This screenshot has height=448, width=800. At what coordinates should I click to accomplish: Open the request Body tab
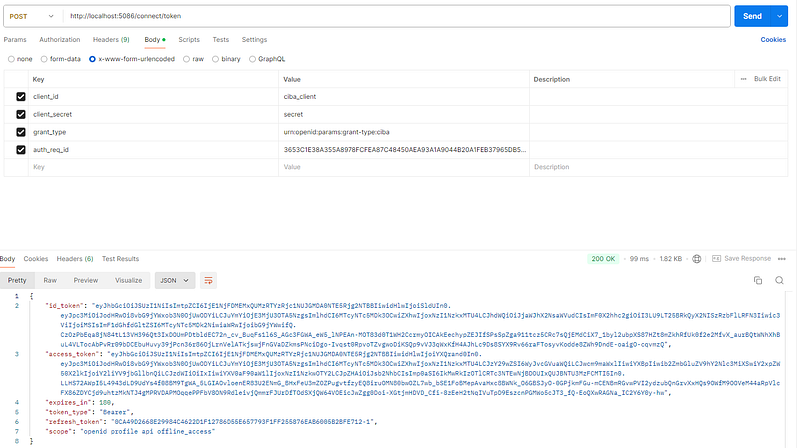(154, 40)
